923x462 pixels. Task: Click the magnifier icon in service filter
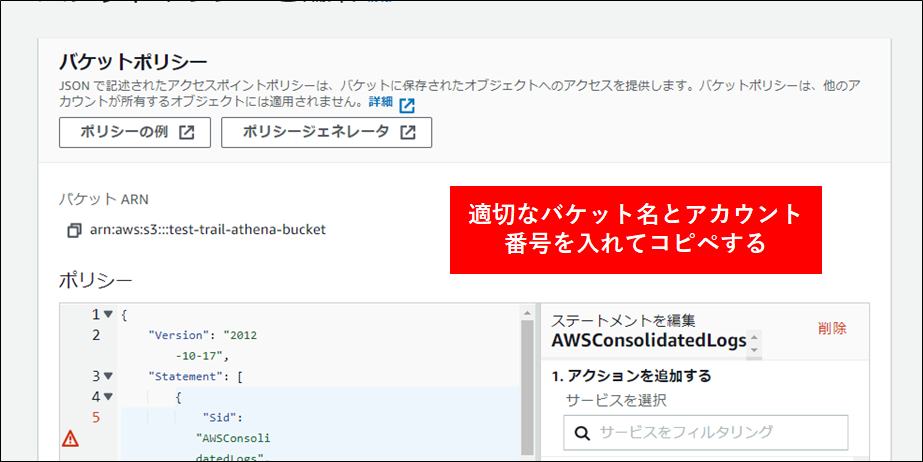click(x=582, y=433)
